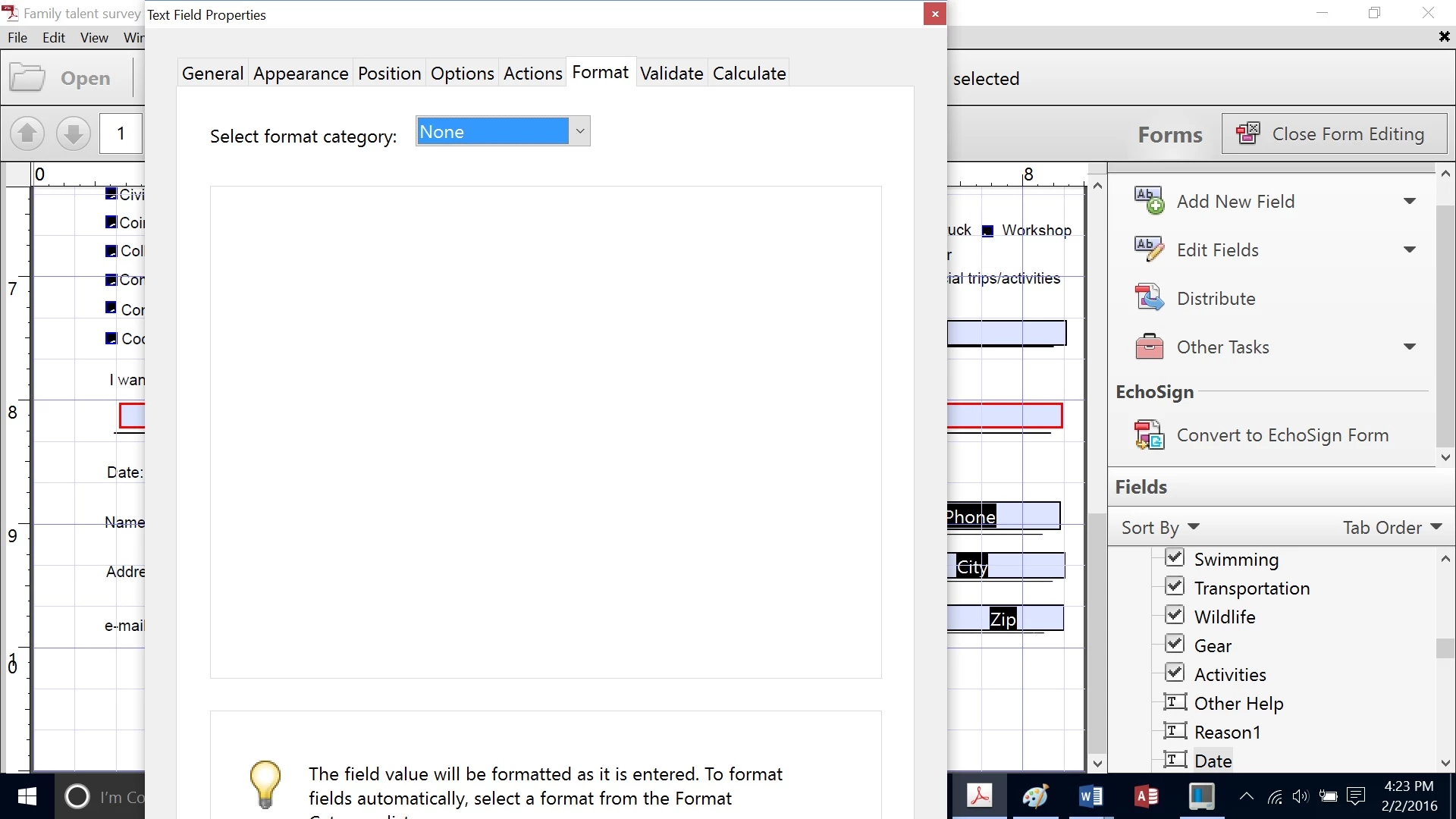Image resolution: width=1456 pixels, height=819 pixels.
Task: Click Close Form Editing button
Action: [x=1334, y=134]
